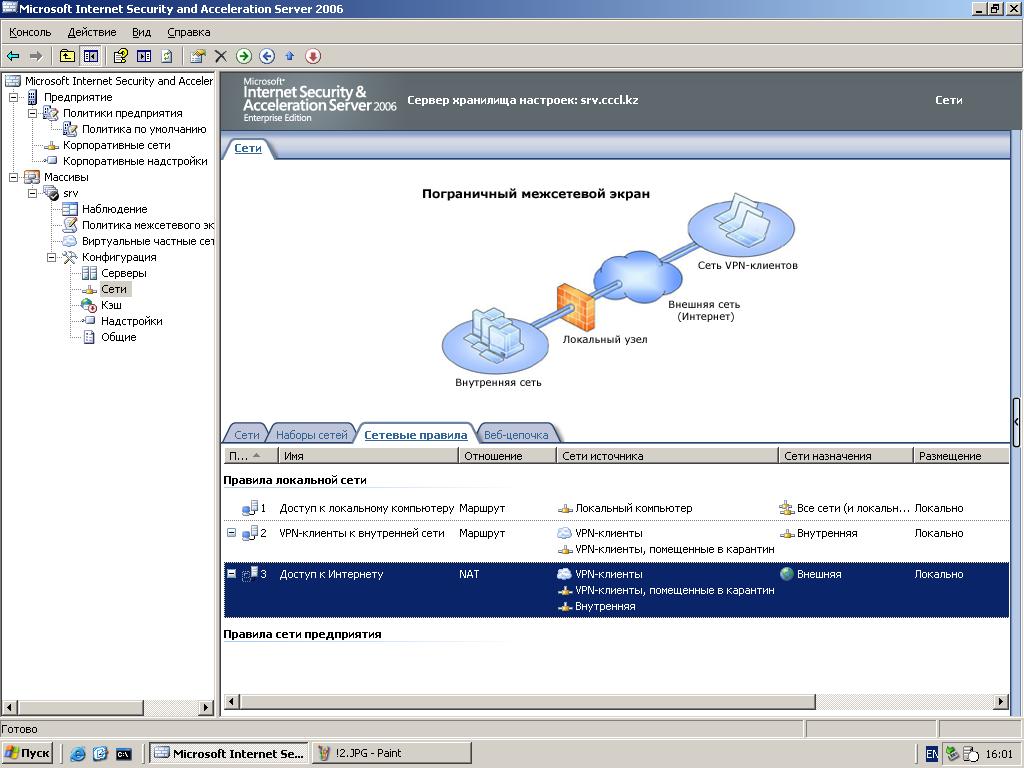Viewport: 1024px width, 768px height.
Task: Click the Up One Level folder icon
Action: click(67, 56)
